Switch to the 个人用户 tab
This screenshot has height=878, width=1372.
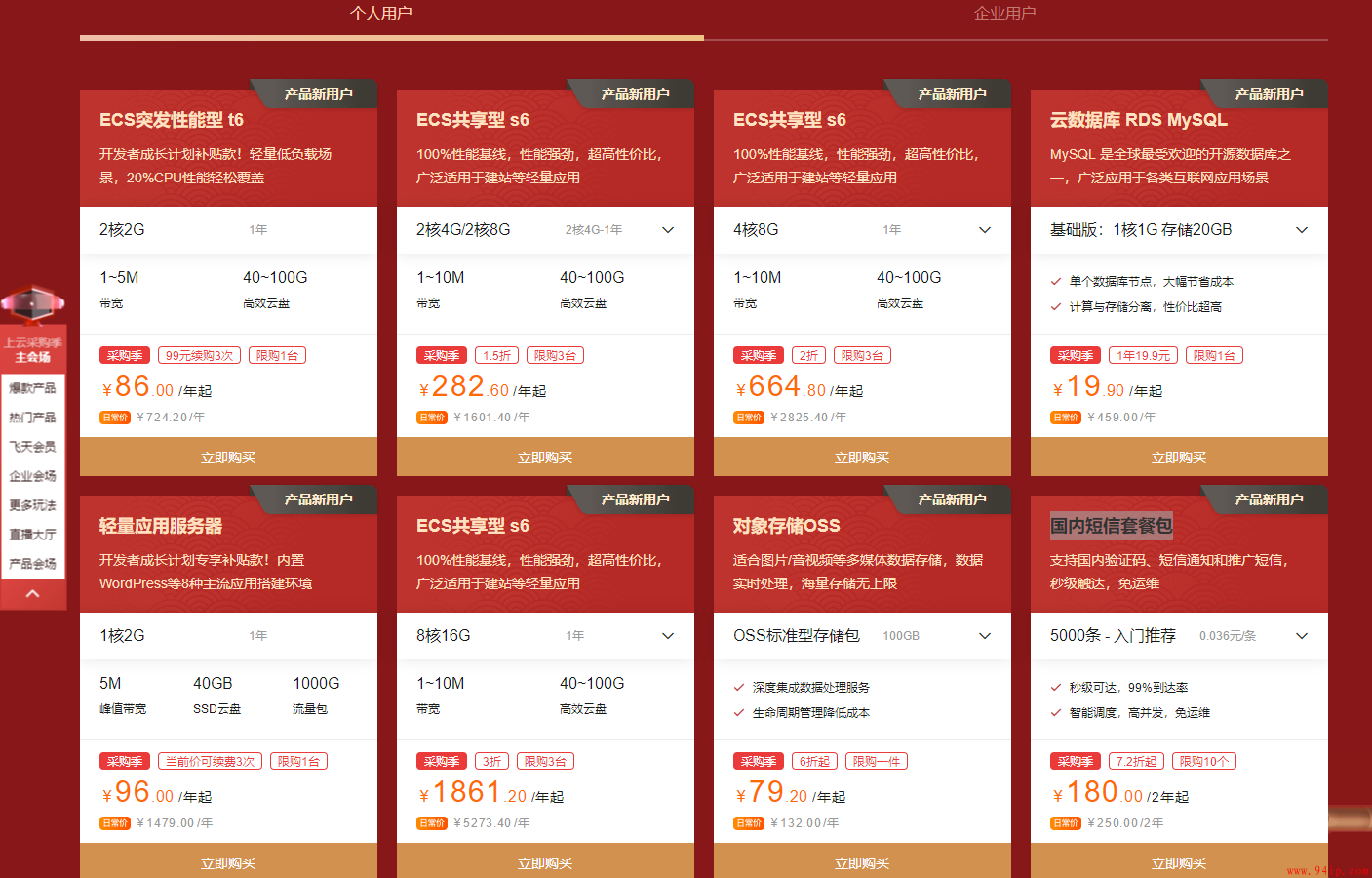pos(381,14)
